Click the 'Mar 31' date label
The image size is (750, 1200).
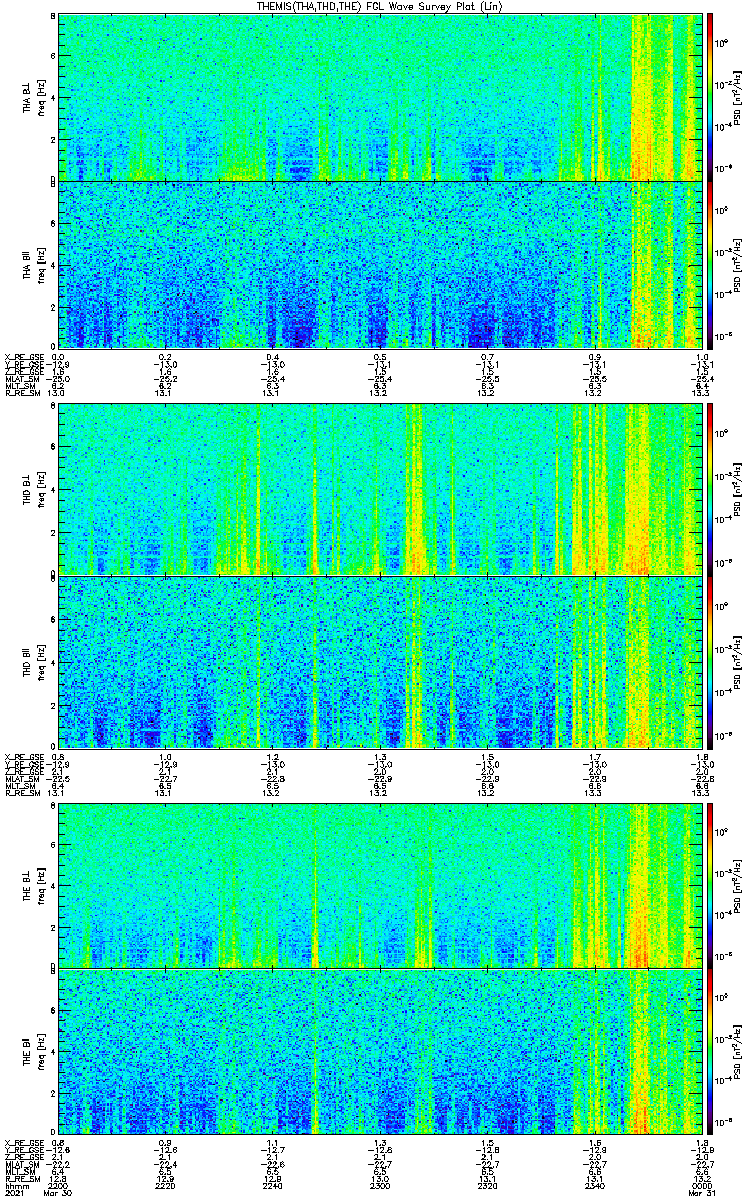point(700,1193)
